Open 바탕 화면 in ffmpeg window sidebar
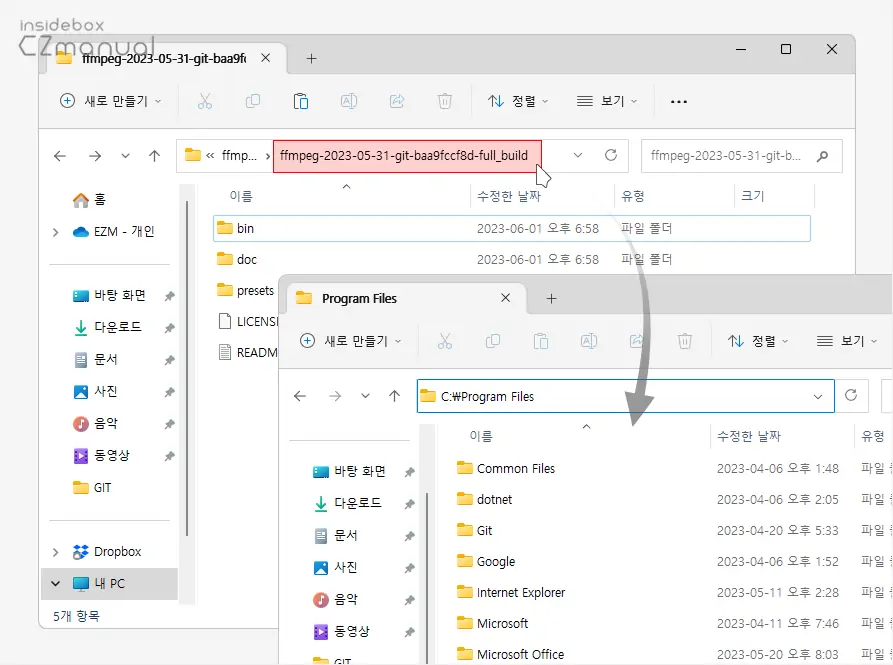The height and width of the screenshot is (665, 893). coord(110,296)
